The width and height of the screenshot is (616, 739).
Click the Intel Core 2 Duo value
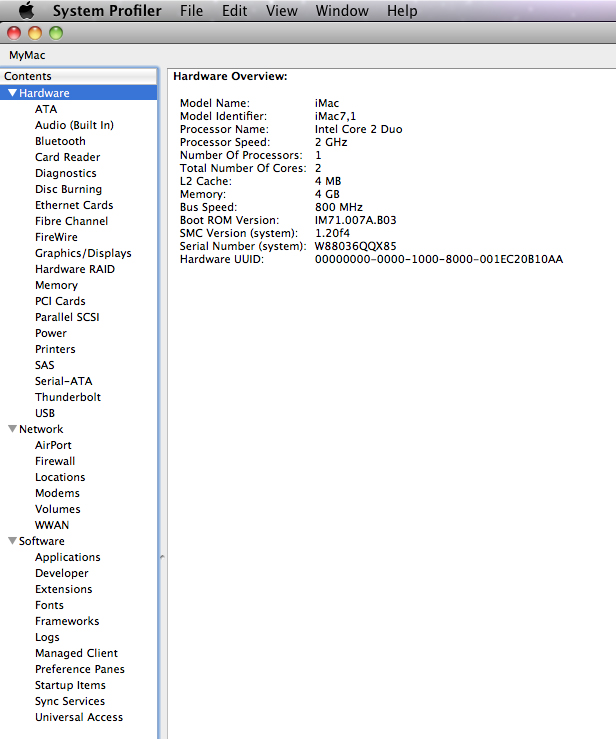point(358,129)
